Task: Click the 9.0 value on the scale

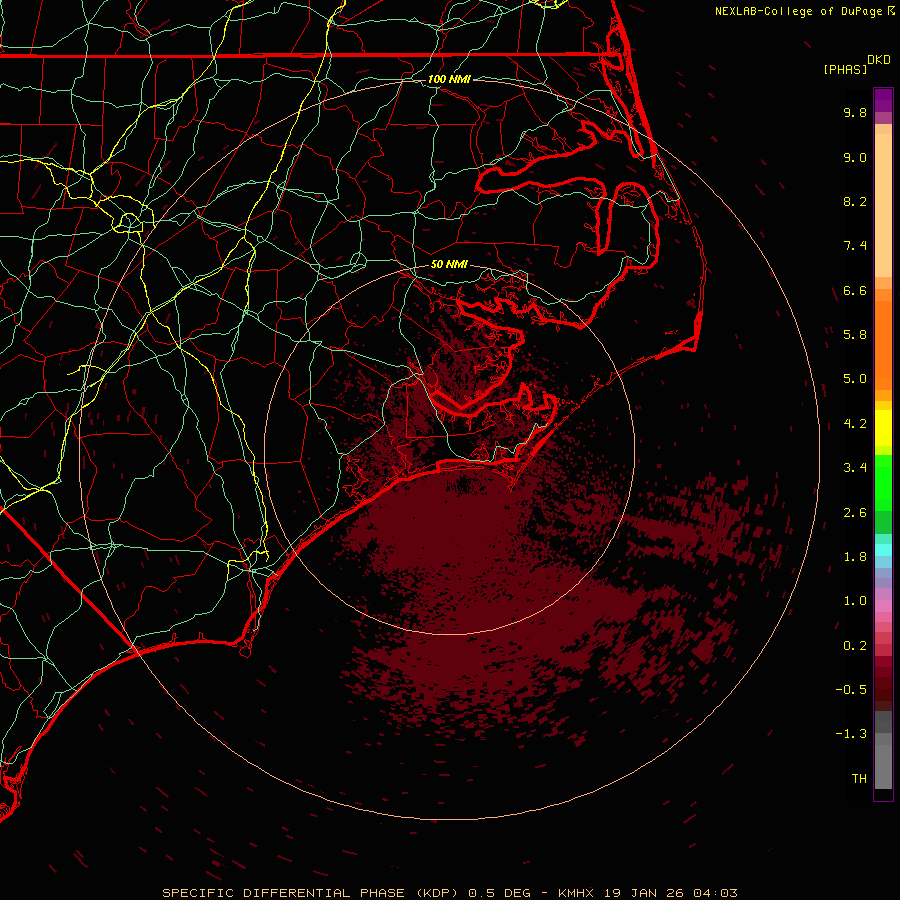Action: coord(855,157)
